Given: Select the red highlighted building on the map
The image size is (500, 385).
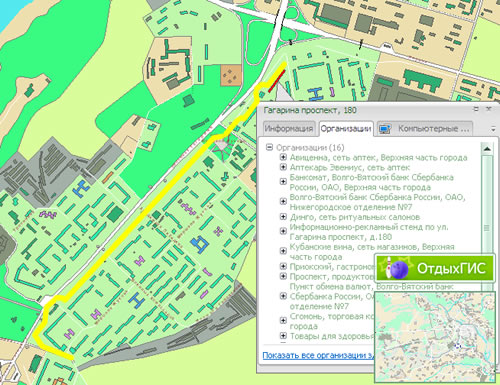Looking at the screenshot, I should 277,81.
